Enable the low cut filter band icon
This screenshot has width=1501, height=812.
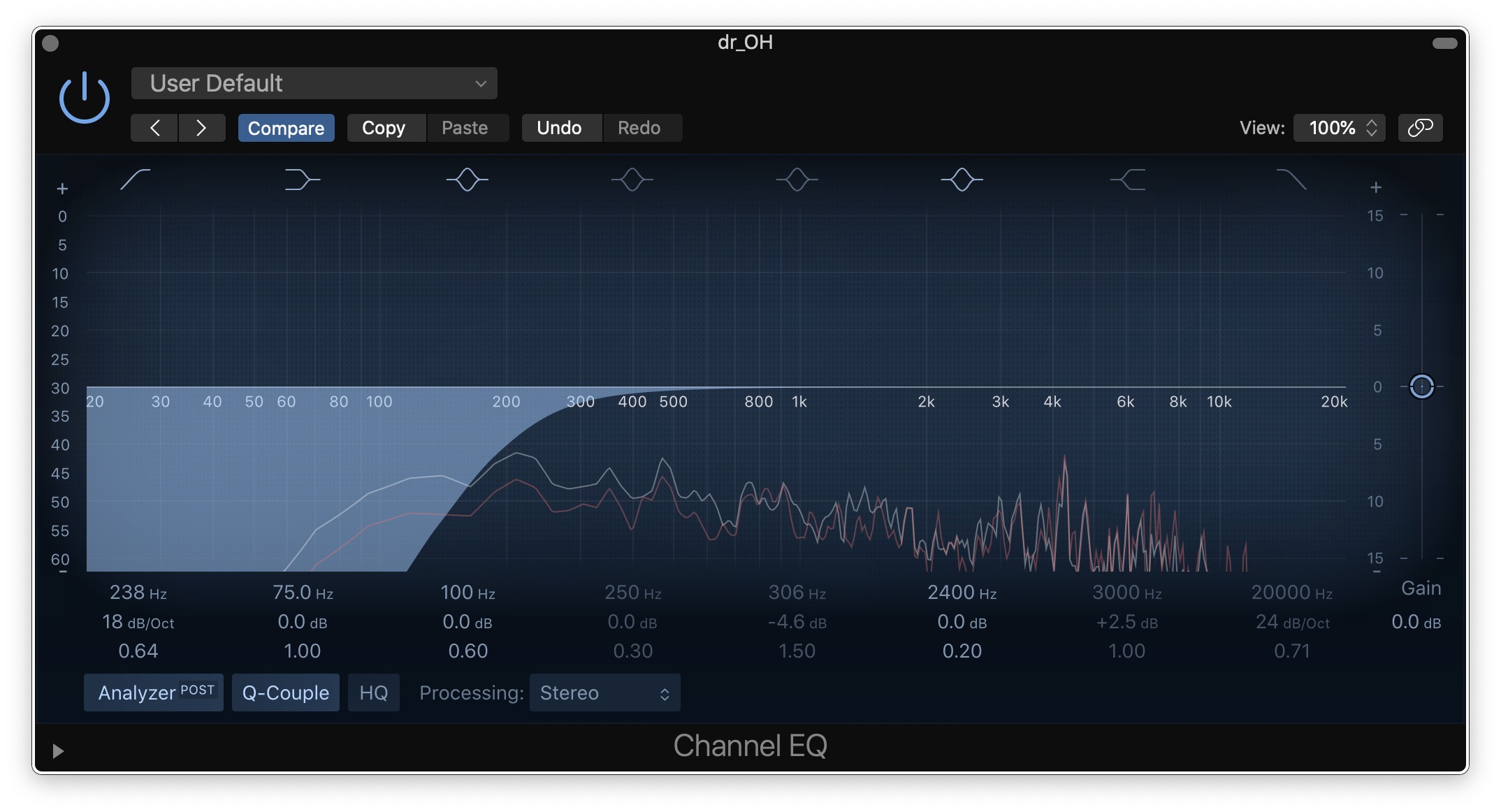(x=136, y=180)
